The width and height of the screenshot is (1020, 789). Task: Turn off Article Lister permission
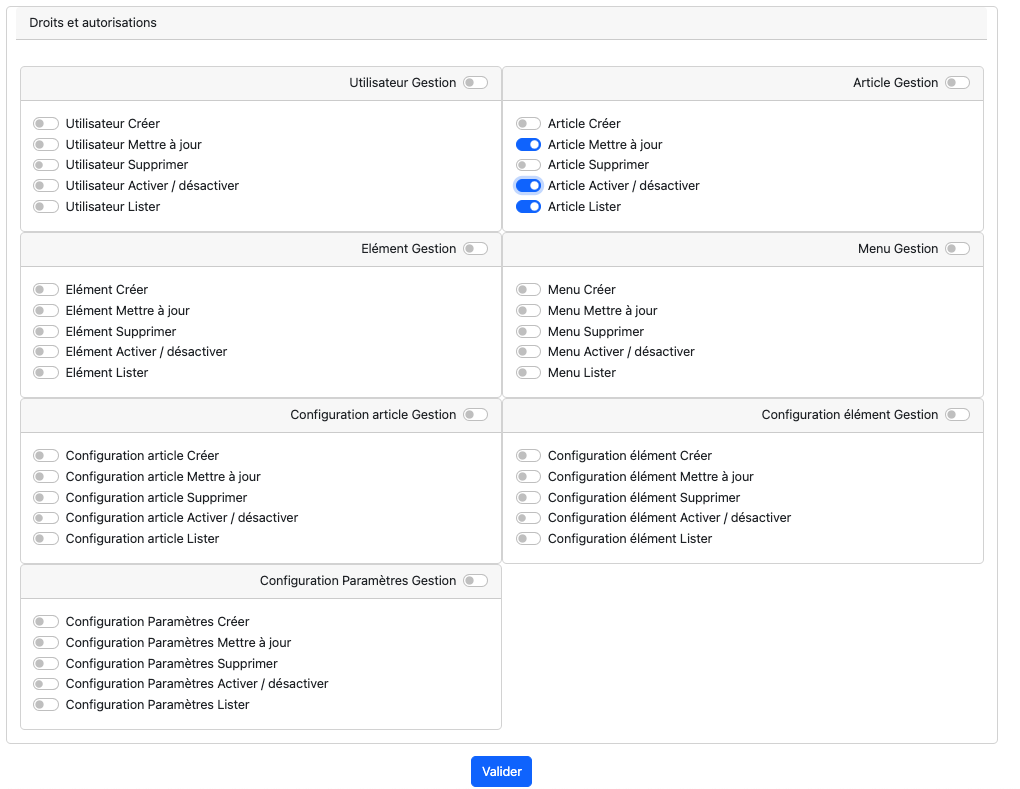528,207
